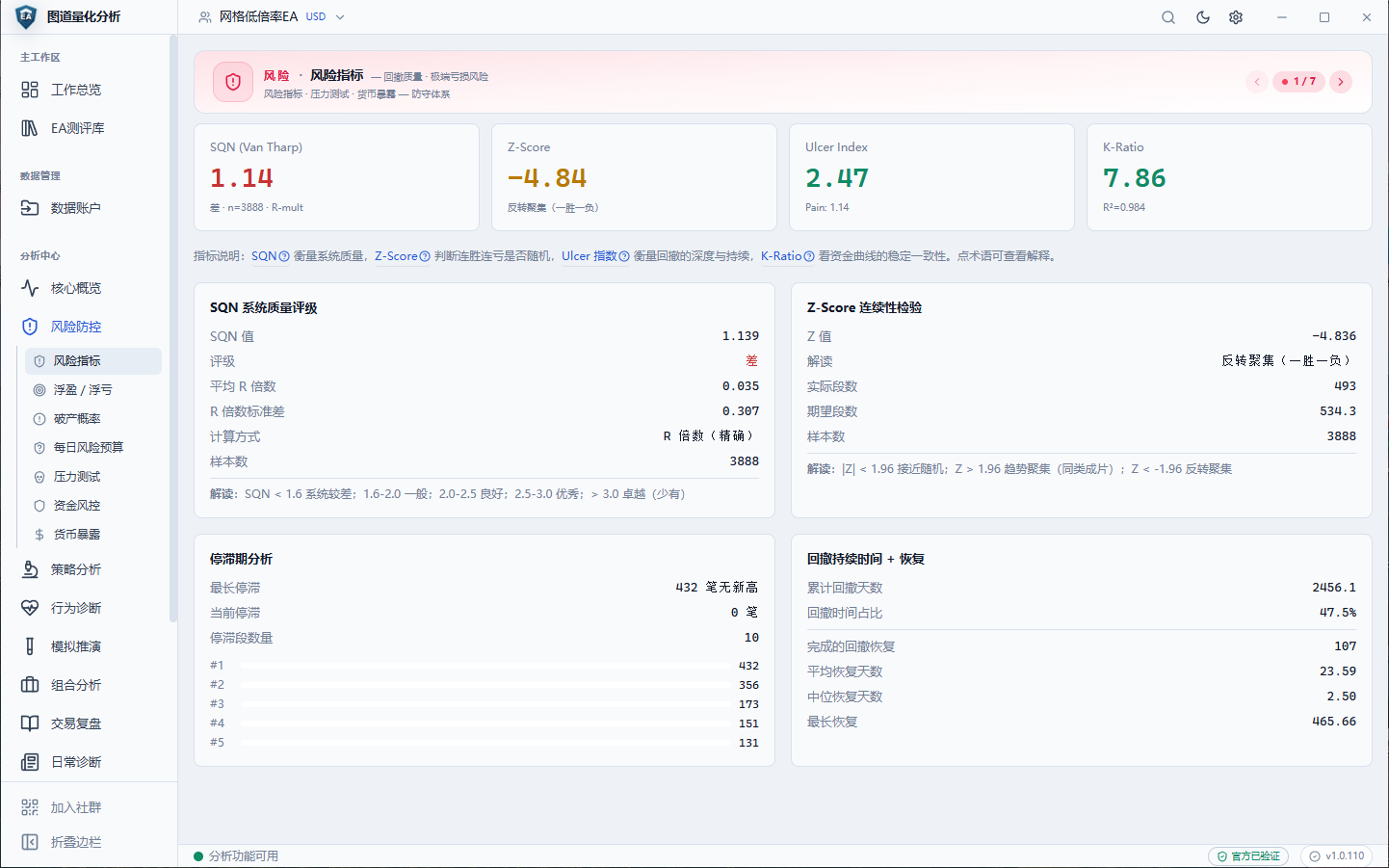Viewport: 1389px width, 868px height.
Task: Collapse sidebar via 折叠边栏
Action: pos(89,842)
